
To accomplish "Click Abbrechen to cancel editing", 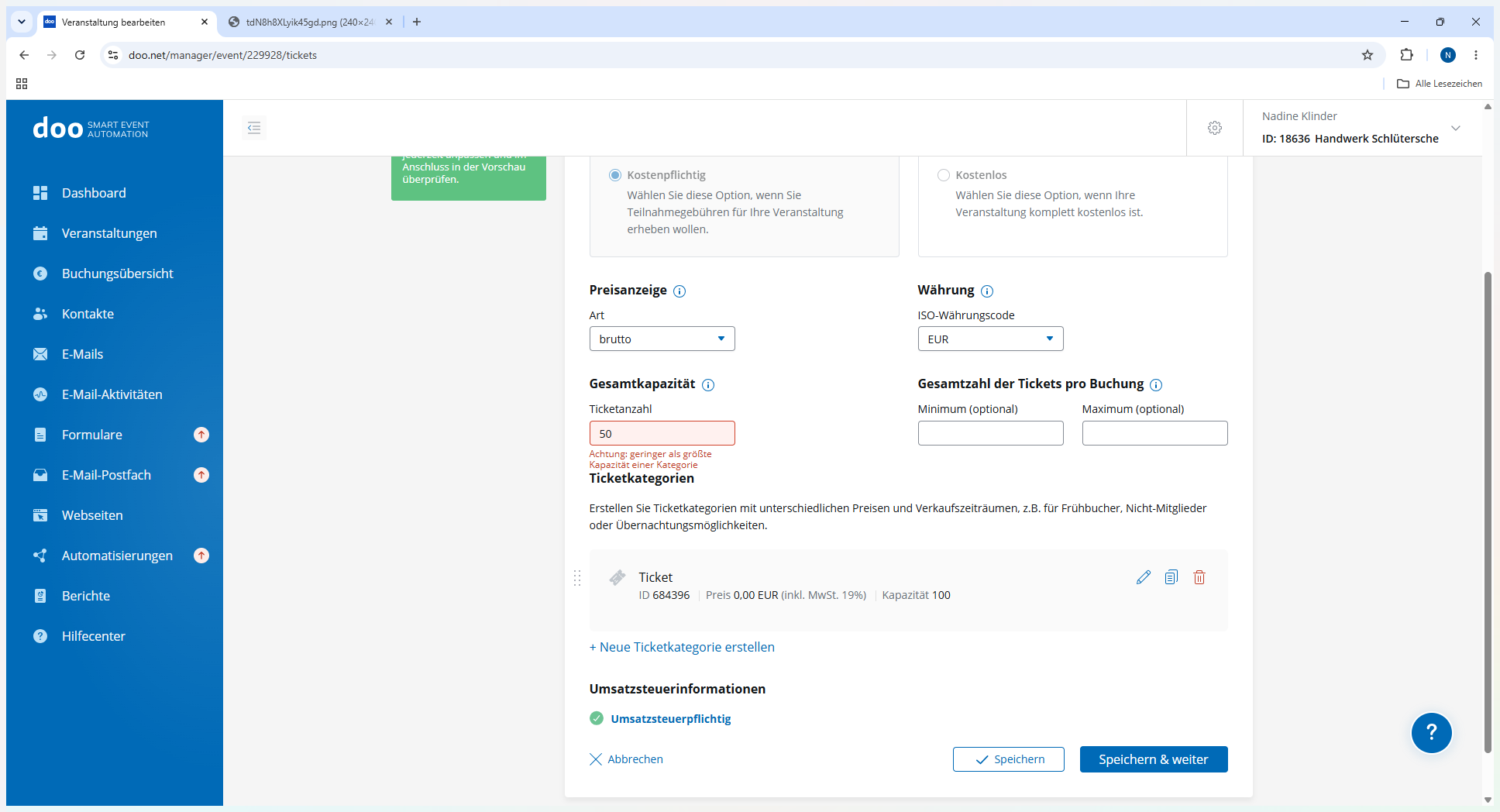I will [x=626, y=759].
